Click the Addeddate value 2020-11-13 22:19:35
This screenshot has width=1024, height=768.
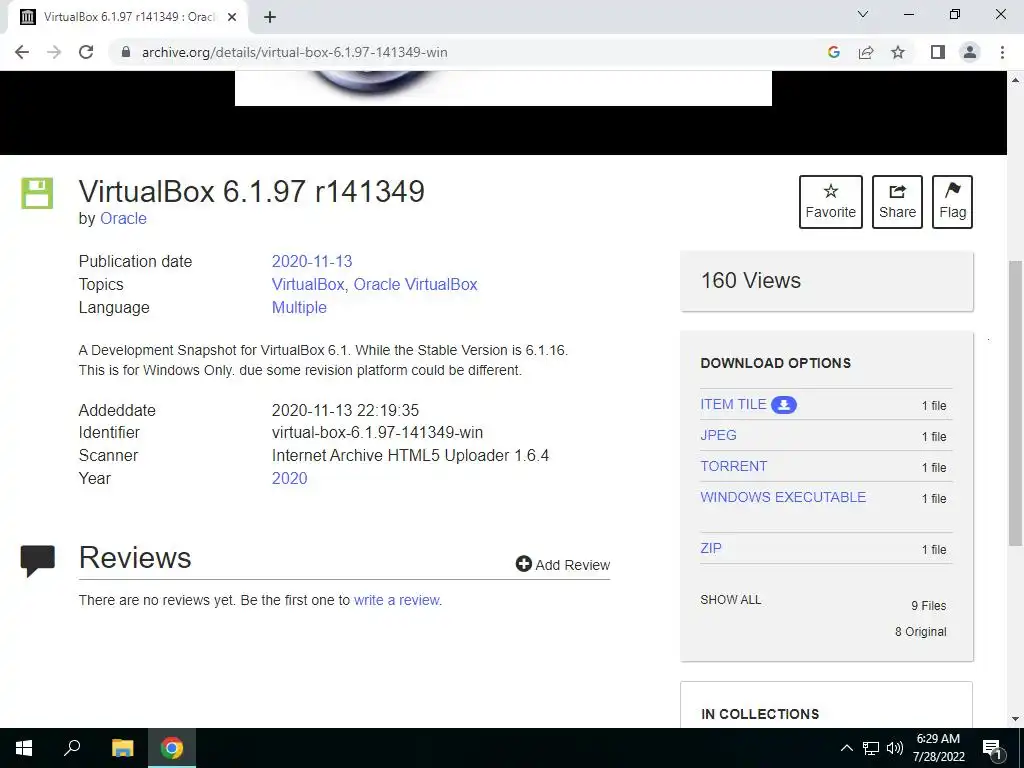[x=345, y=410]
